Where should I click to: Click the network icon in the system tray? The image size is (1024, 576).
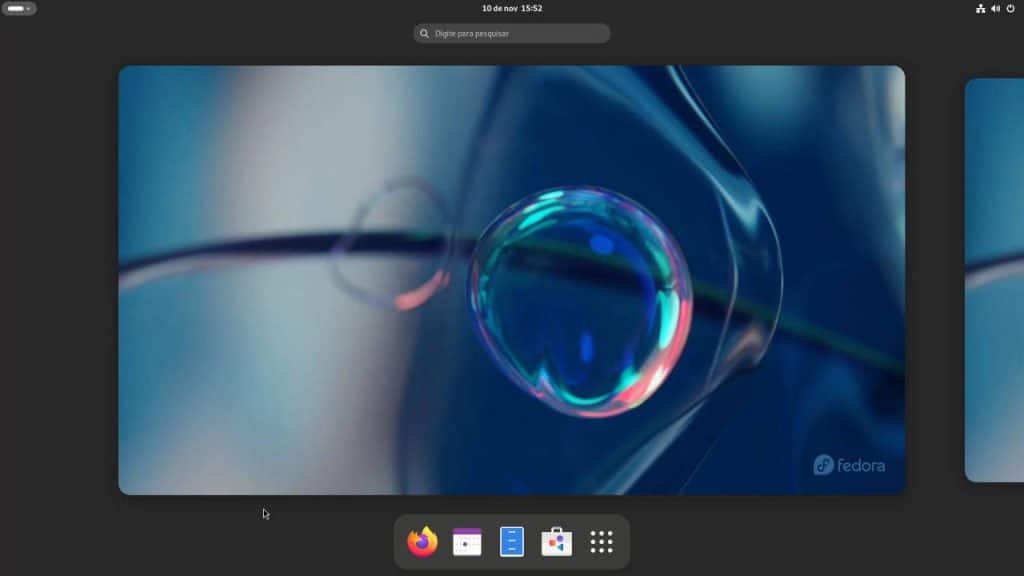coord(981,8)
